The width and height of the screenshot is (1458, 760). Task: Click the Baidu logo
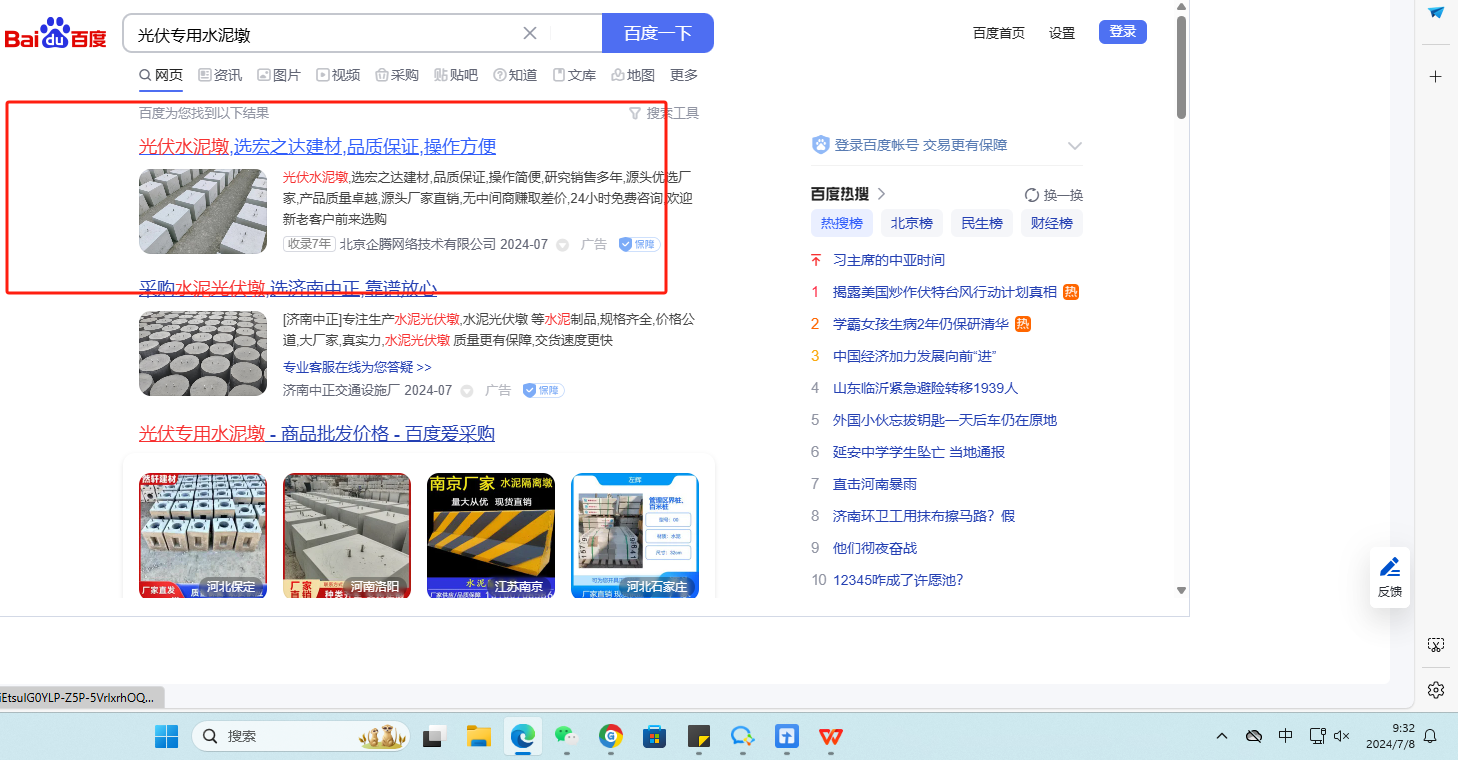pyautogui.click(x=55, y=35)
